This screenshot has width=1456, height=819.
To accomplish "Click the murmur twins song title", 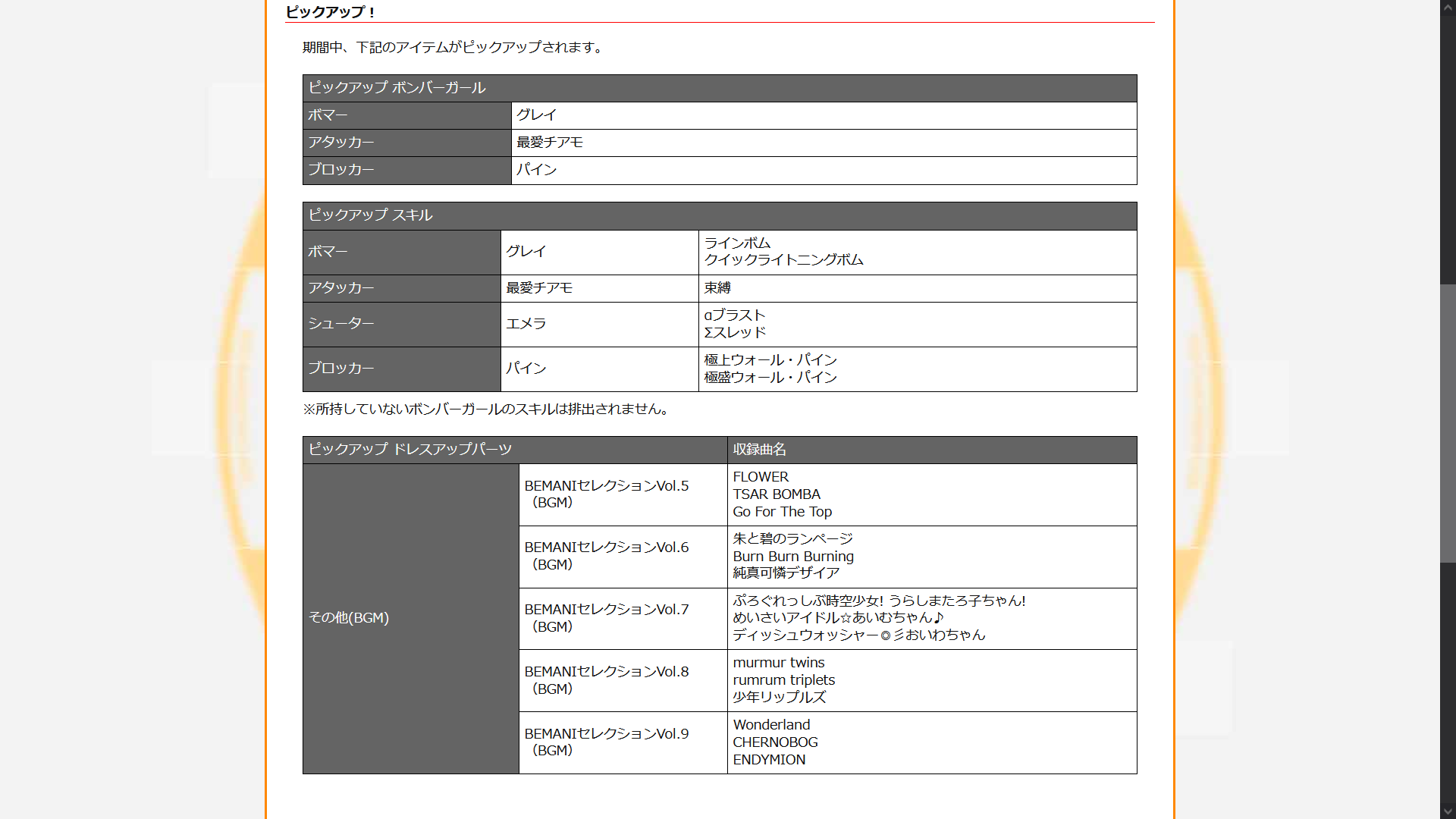I will click(779, 663).
